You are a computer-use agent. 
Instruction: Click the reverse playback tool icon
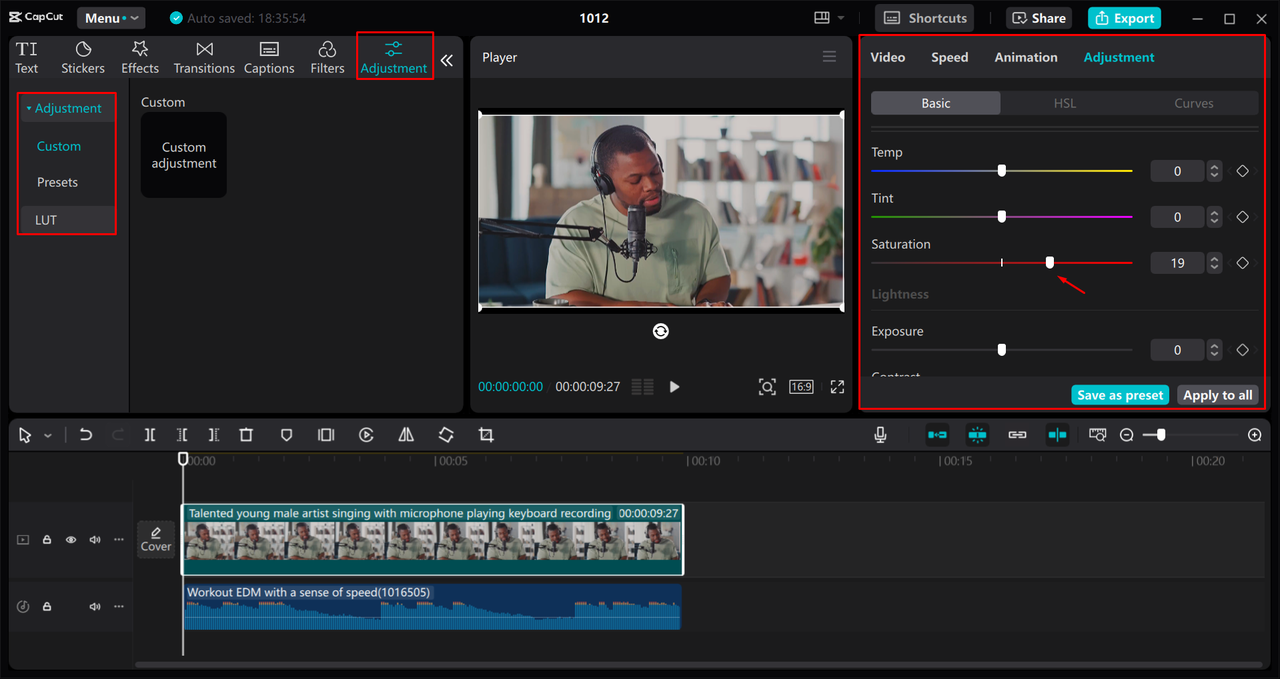pyautogui.click(x=366, y=435)
